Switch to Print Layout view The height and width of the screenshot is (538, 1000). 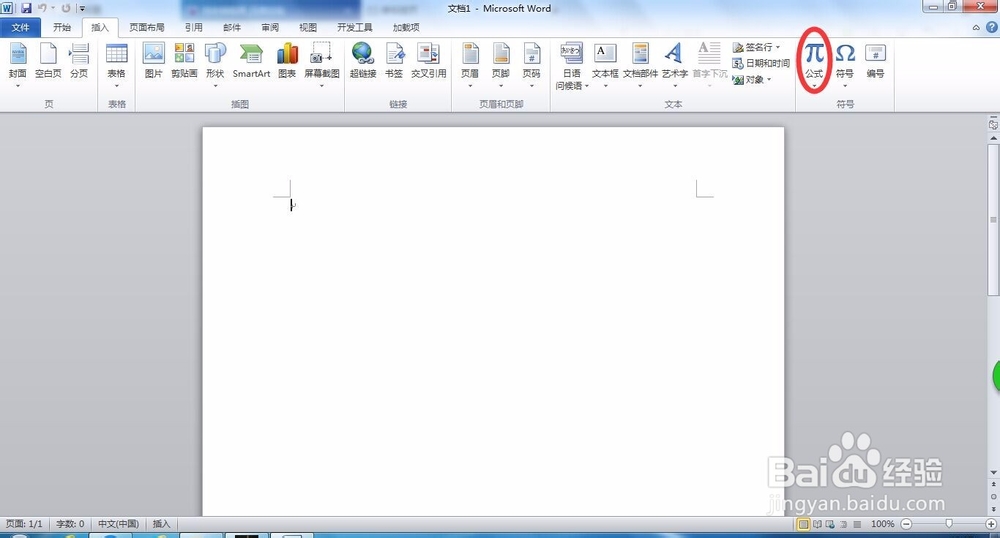coord(804,524)
